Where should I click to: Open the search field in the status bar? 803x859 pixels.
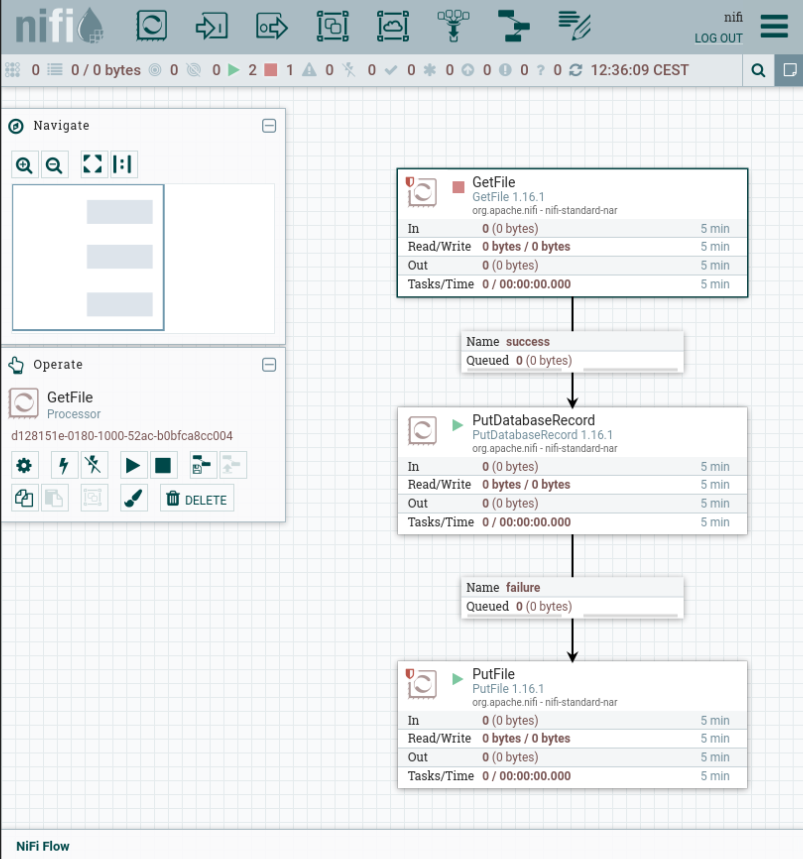[x=757, y=70]
